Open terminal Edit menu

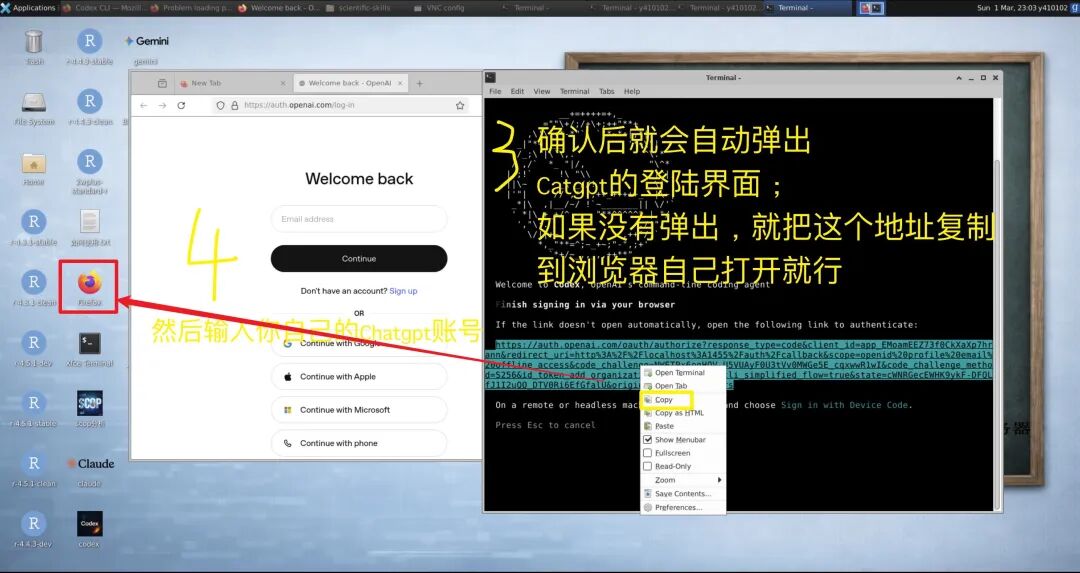coord(517,91)
